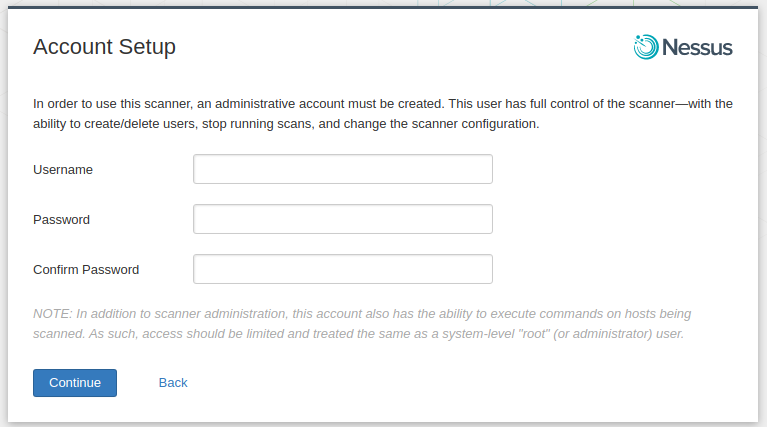
Task: Select the Confirm Password input field
Action: point(342,269)
